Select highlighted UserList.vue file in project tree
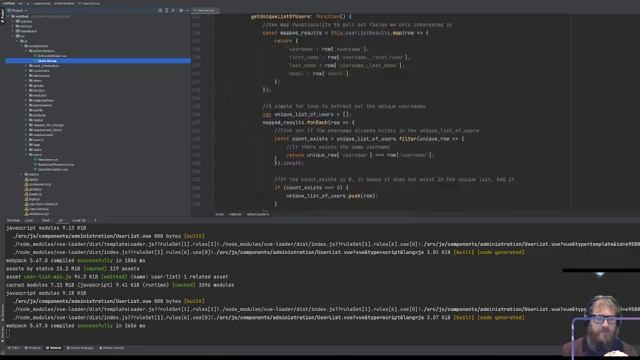The width and height of the screenshot is (640, 360). tap(98, 61)
